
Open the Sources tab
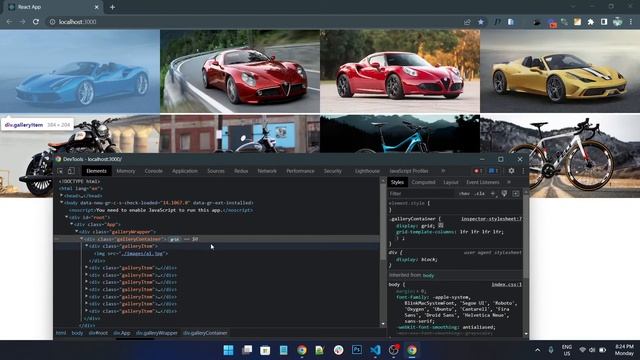pos(216,171)
